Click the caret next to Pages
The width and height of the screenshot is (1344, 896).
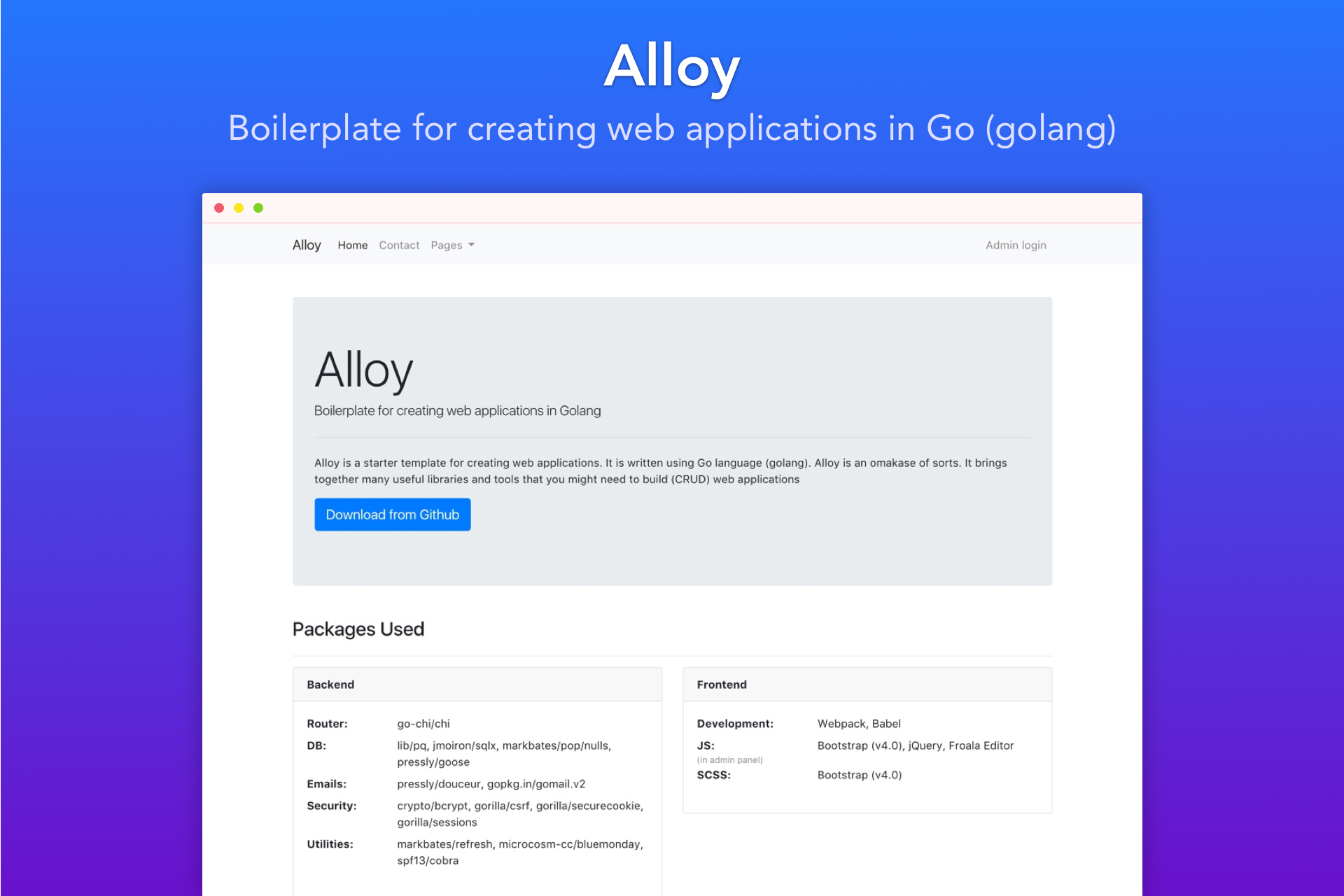(x=472, y=246)
